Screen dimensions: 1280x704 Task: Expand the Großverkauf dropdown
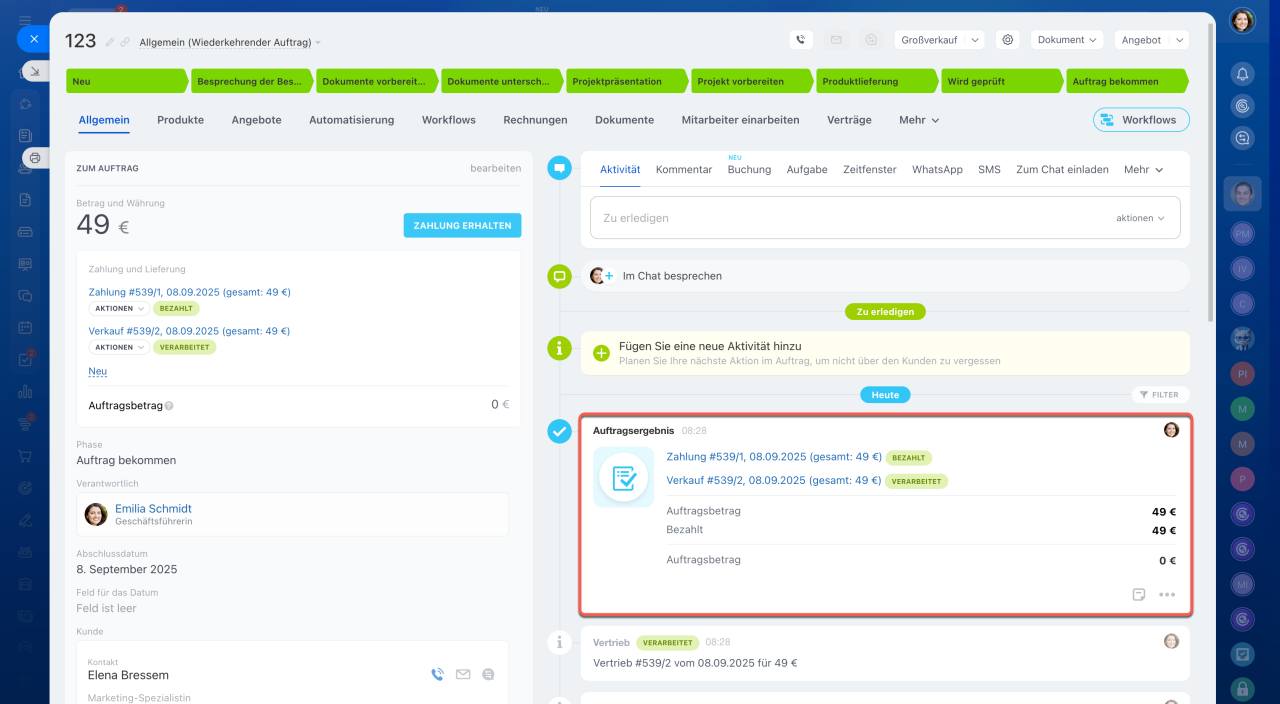click(939, 40)
